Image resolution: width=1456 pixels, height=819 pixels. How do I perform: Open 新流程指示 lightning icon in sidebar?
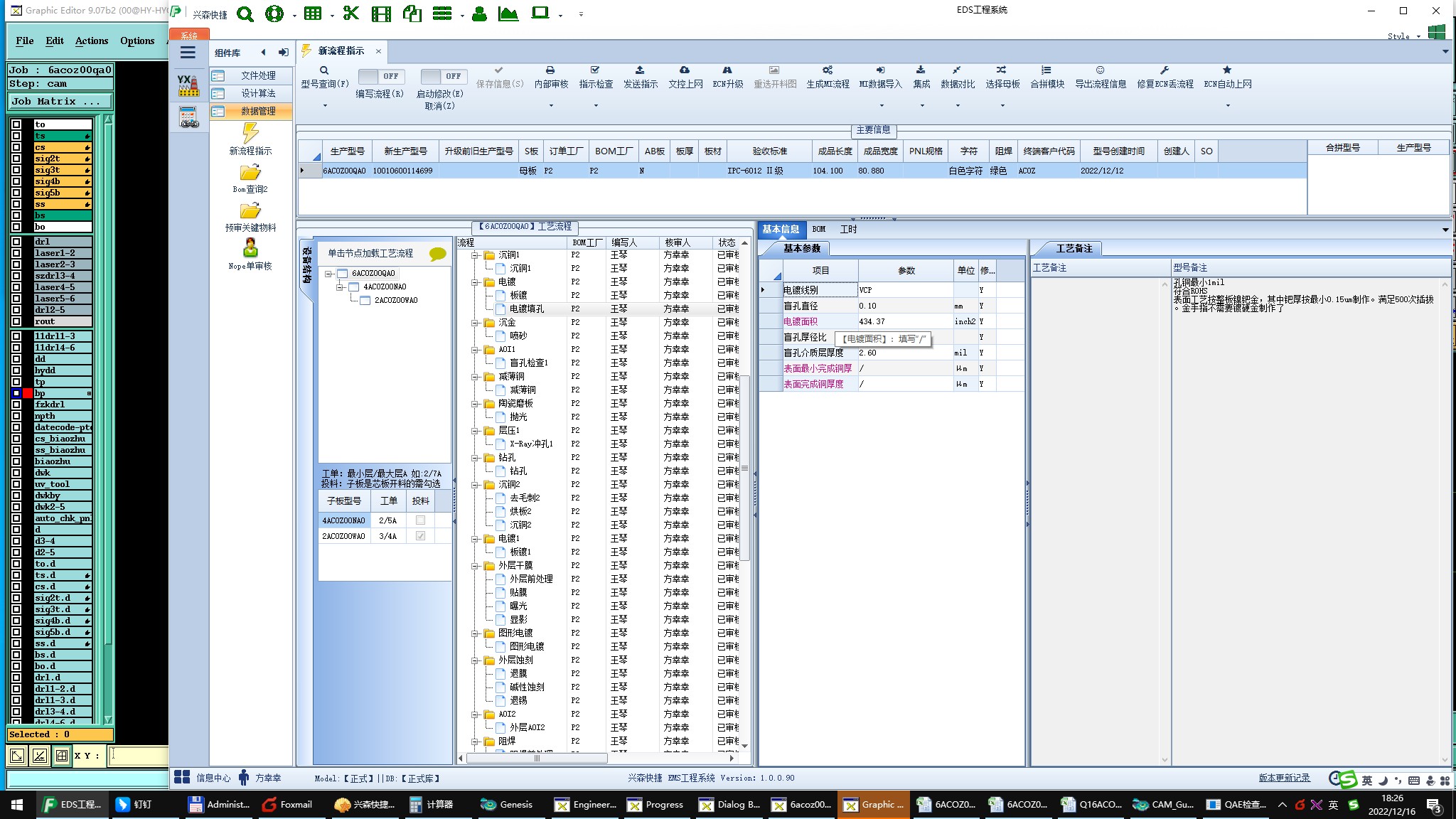[250, 133]
